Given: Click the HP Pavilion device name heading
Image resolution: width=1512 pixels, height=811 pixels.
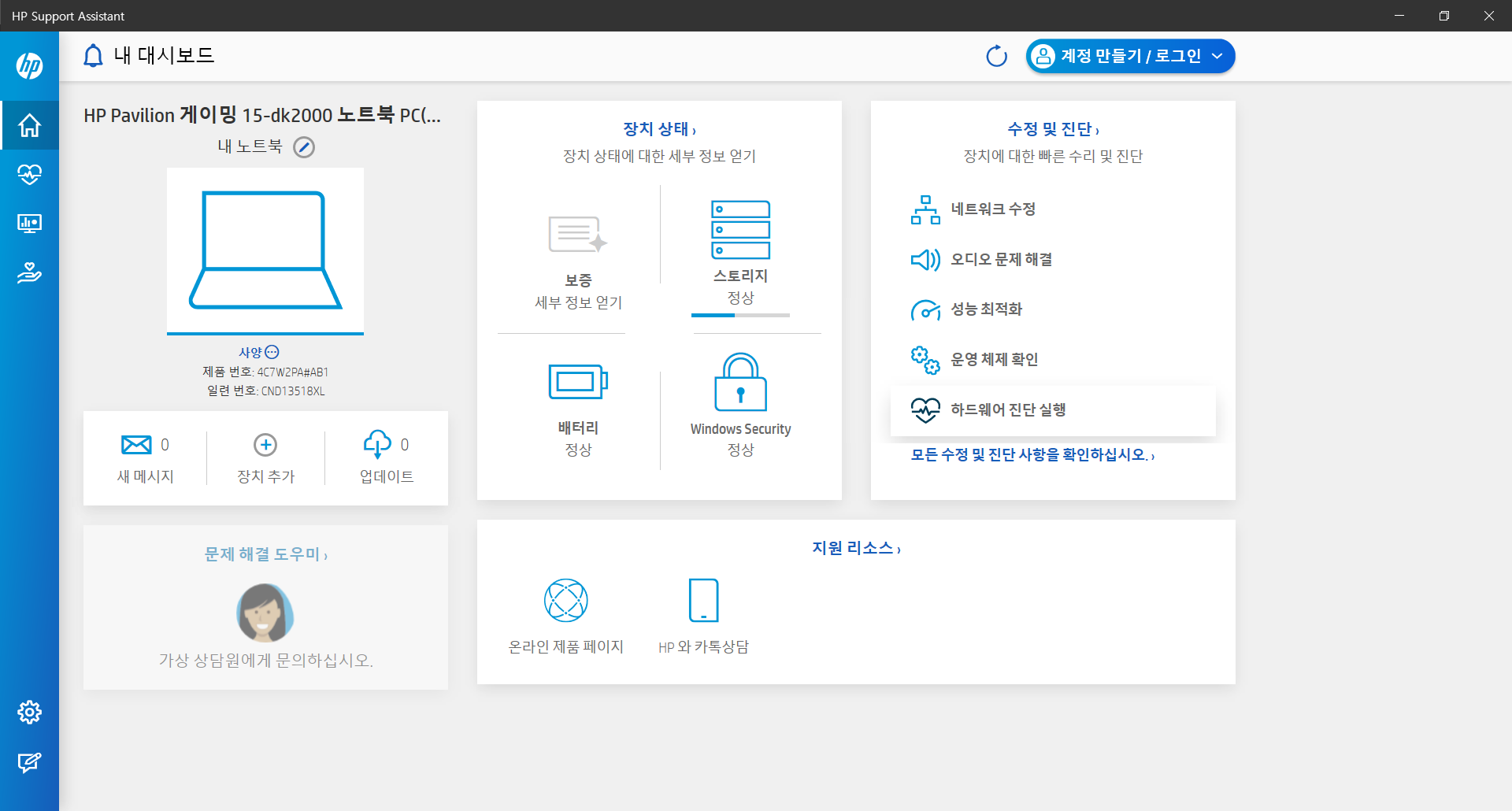Looking at the screenshot, I should point(262,115).
